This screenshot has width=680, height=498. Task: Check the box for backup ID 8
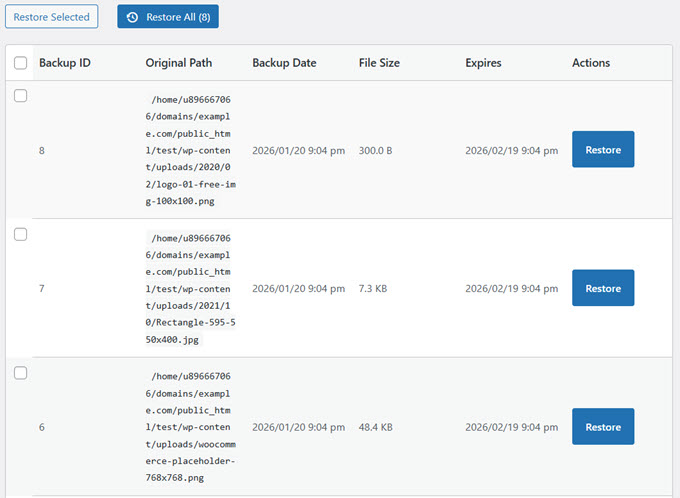(x=21, y=96)
